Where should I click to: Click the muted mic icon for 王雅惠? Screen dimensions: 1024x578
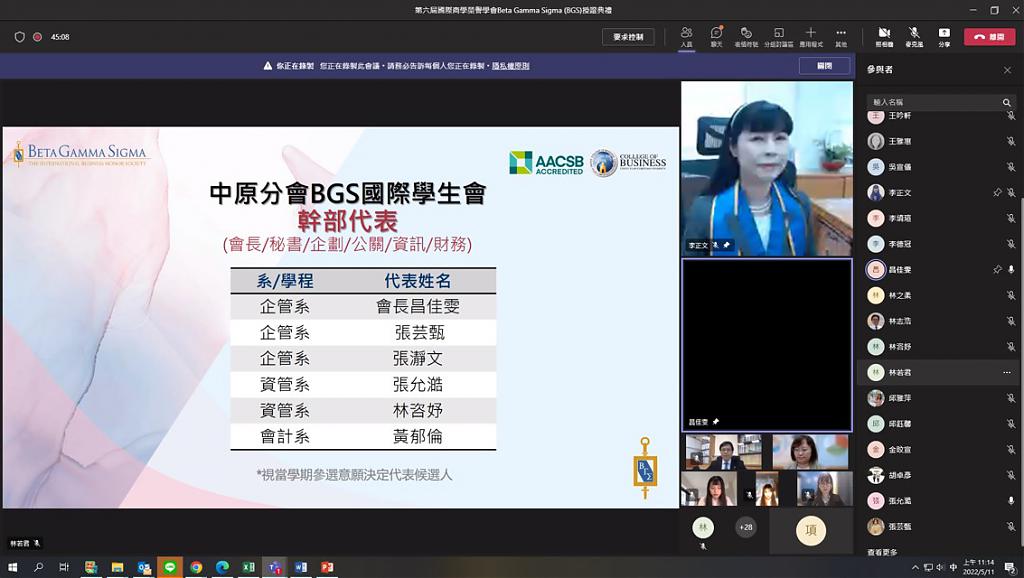(1011, 141)
